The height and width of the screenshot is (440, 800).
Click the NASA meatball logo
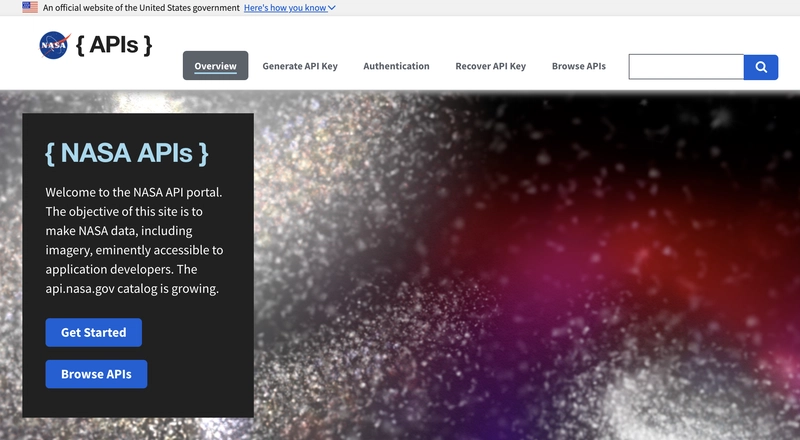coord(55,45)
